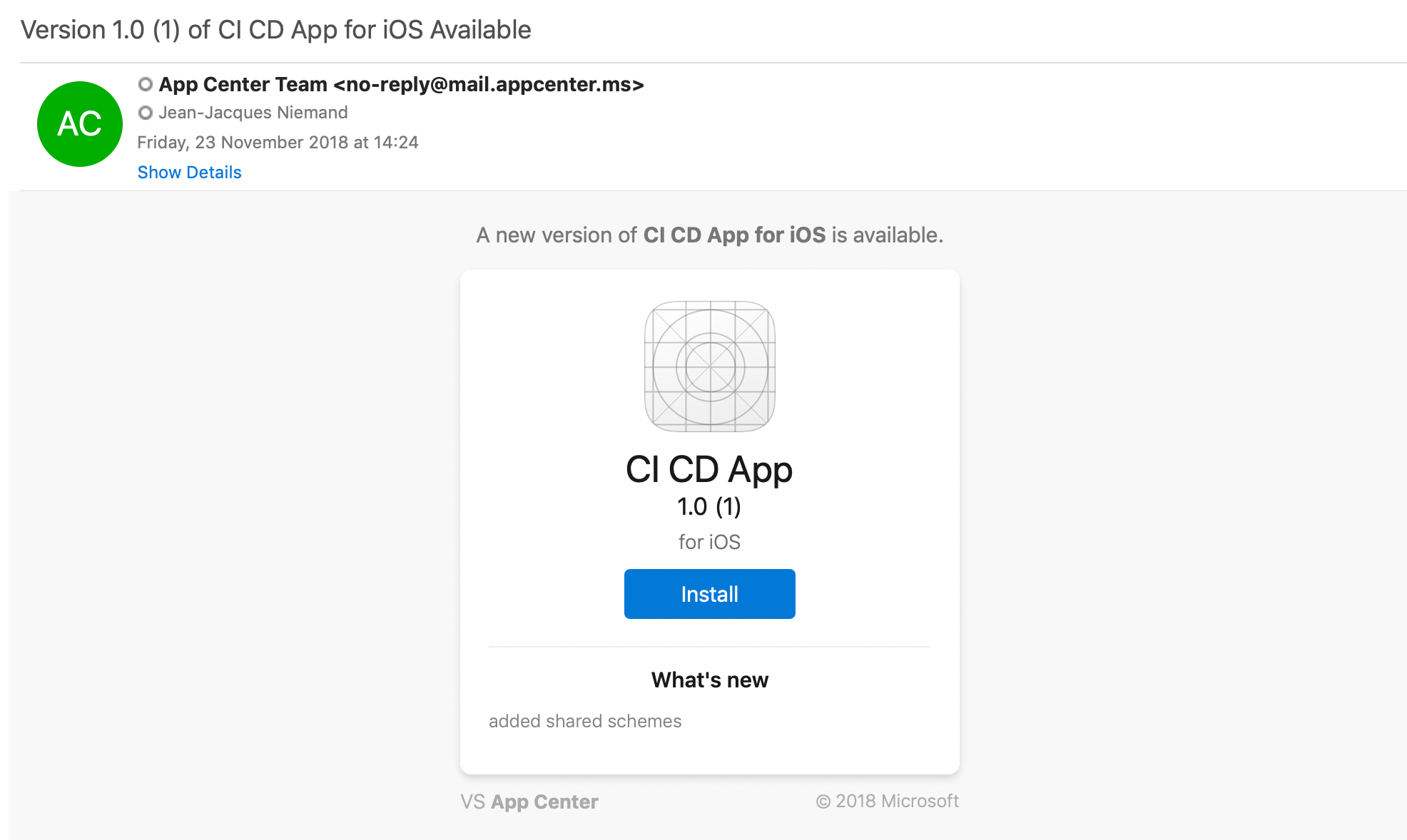Click the email subject line heading
This screenshot has height=840, width=1407.
click(x=275, y=30)
